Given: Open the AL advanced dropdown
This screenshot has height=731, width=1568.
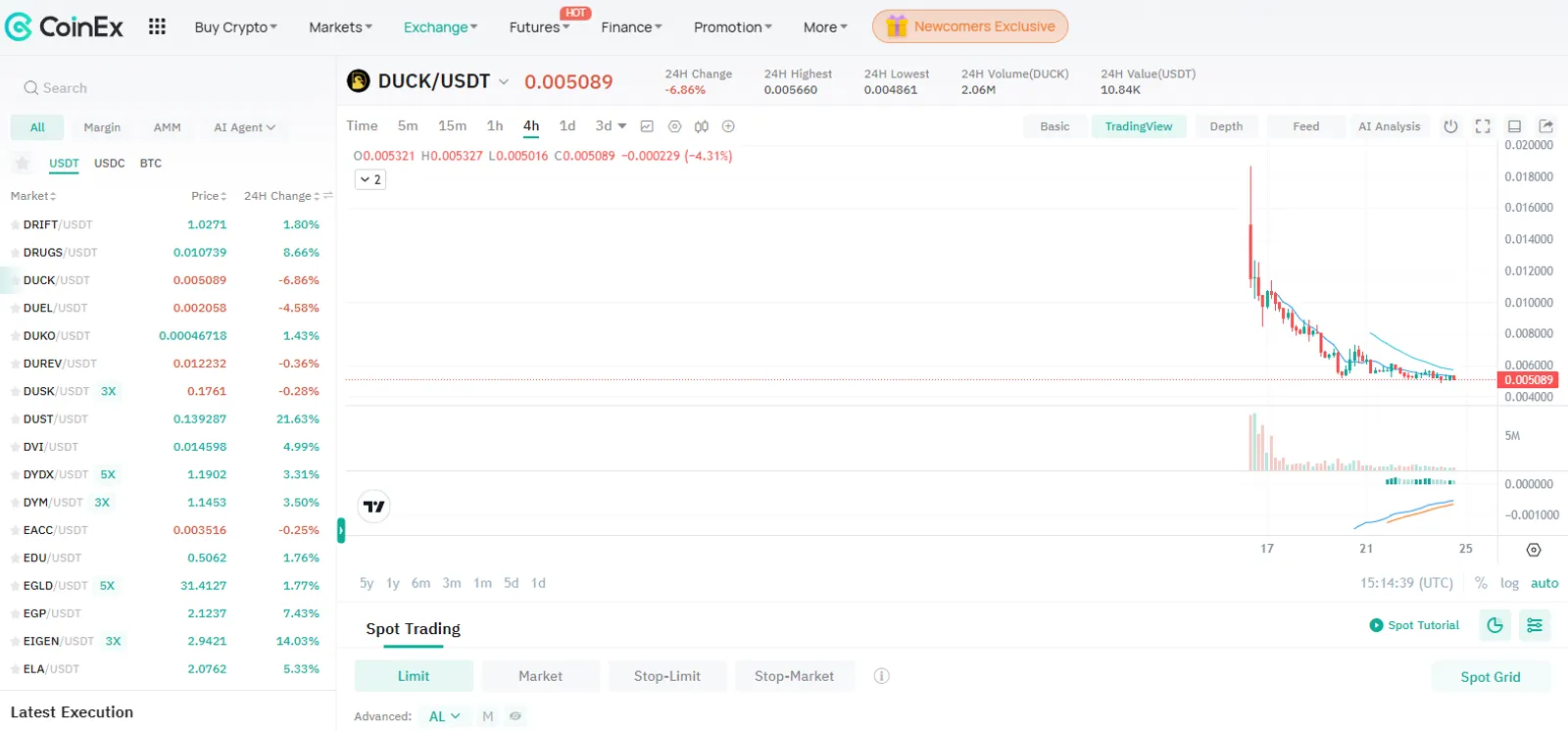Looking at the screenshot, I should point(444,716).
